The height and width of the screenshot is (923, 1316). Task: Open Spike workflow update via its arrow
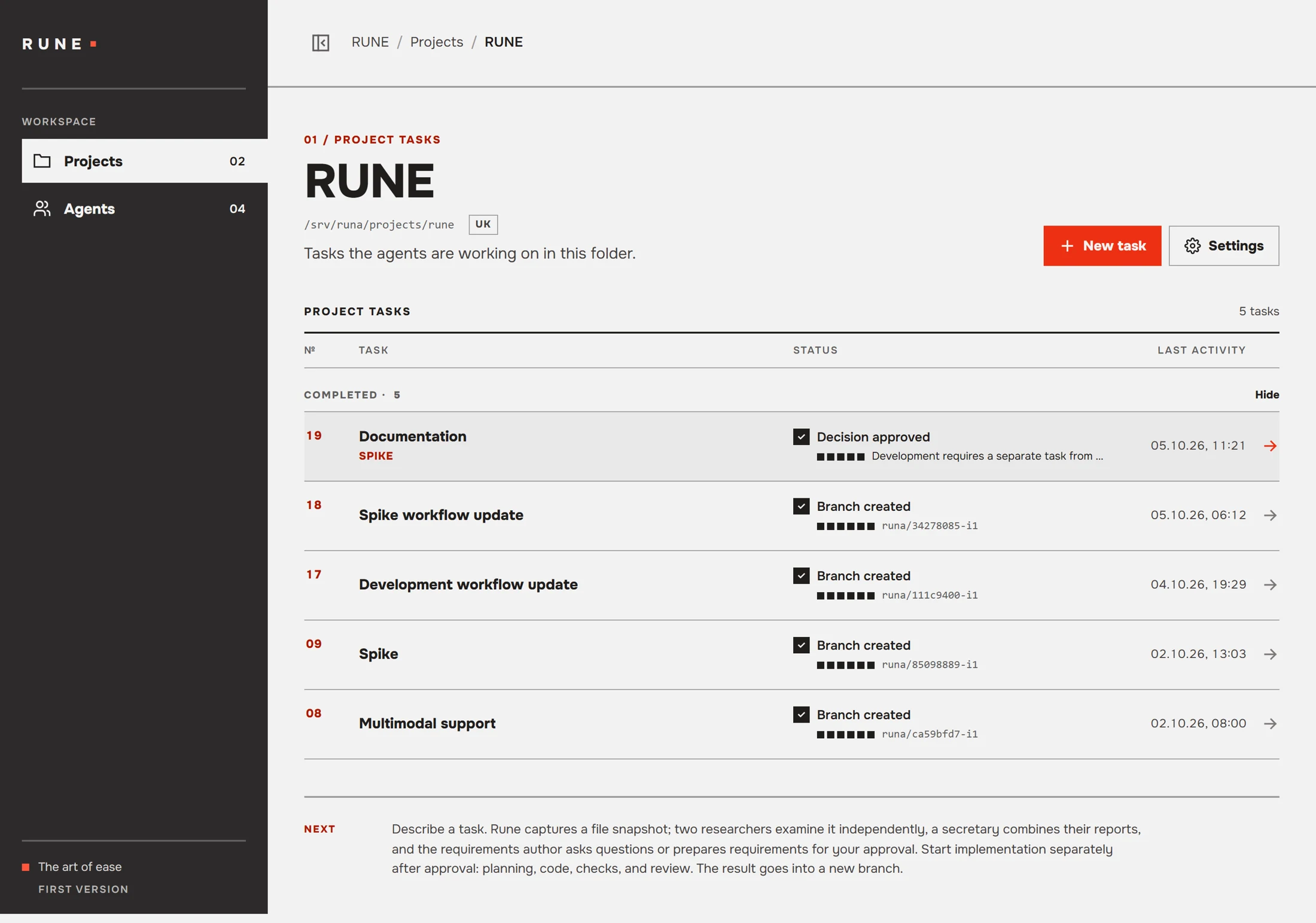coord(1270,515)
